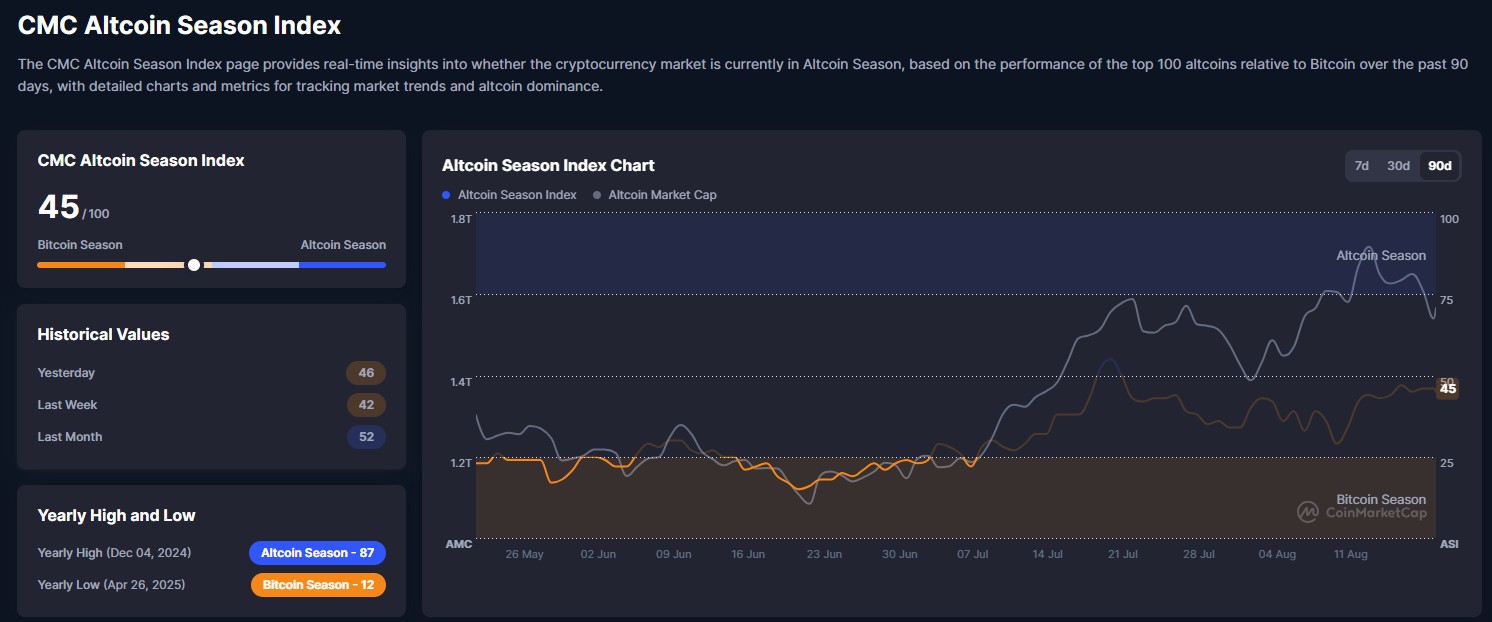1492x622 pixels.
Task: Expand the Historical Values section
Action: point(102,334)
